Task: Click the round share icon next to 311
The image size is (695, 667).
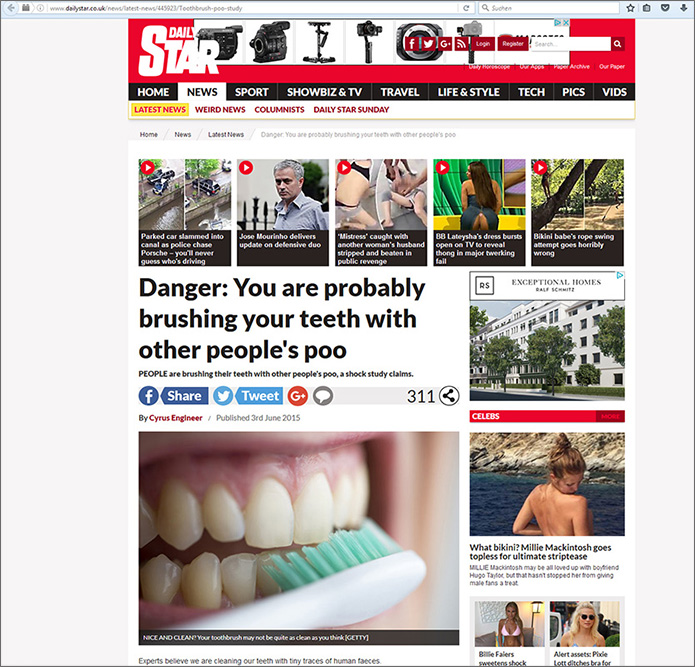Action: point(449,396)
